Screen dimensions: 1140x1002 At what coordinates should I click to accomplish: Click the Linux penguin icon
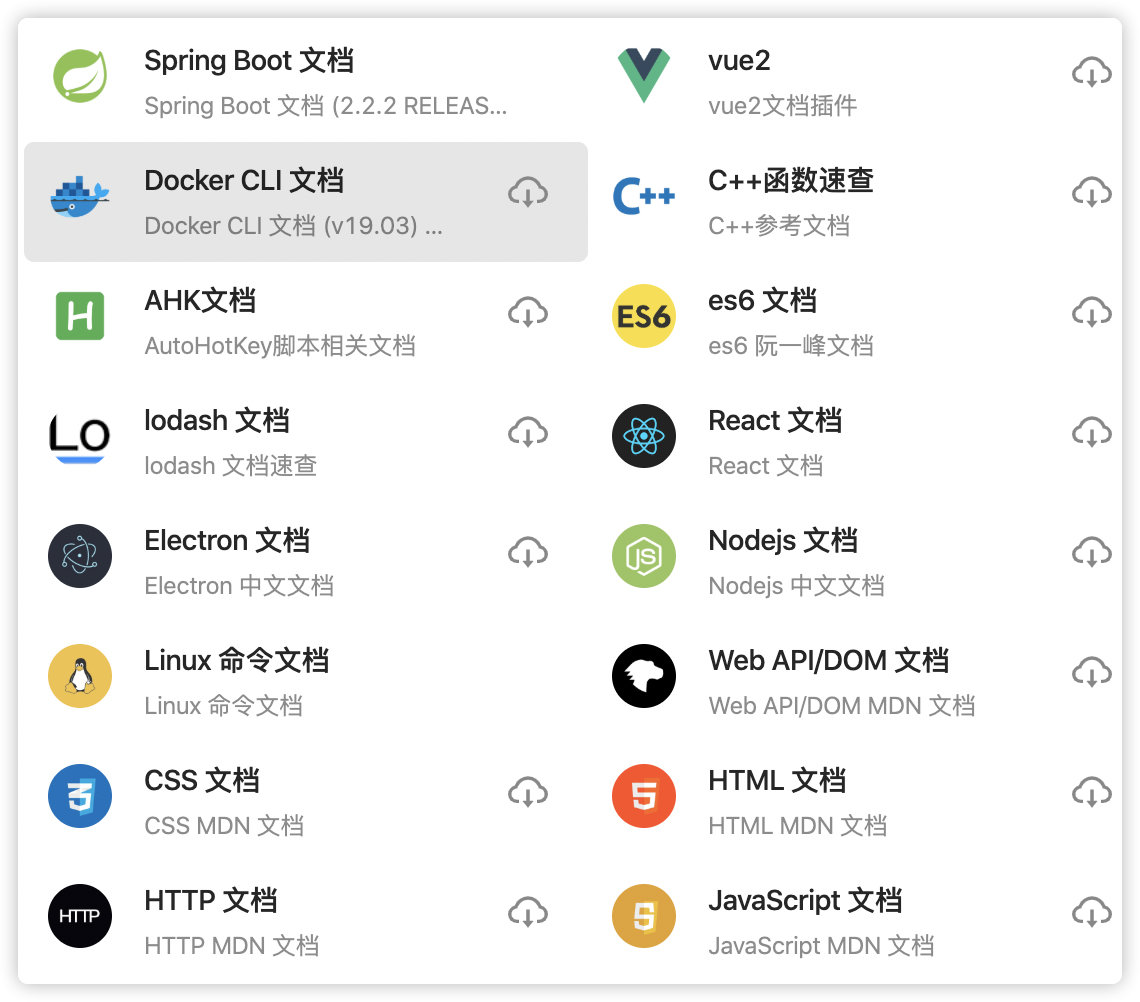point(80,676)
